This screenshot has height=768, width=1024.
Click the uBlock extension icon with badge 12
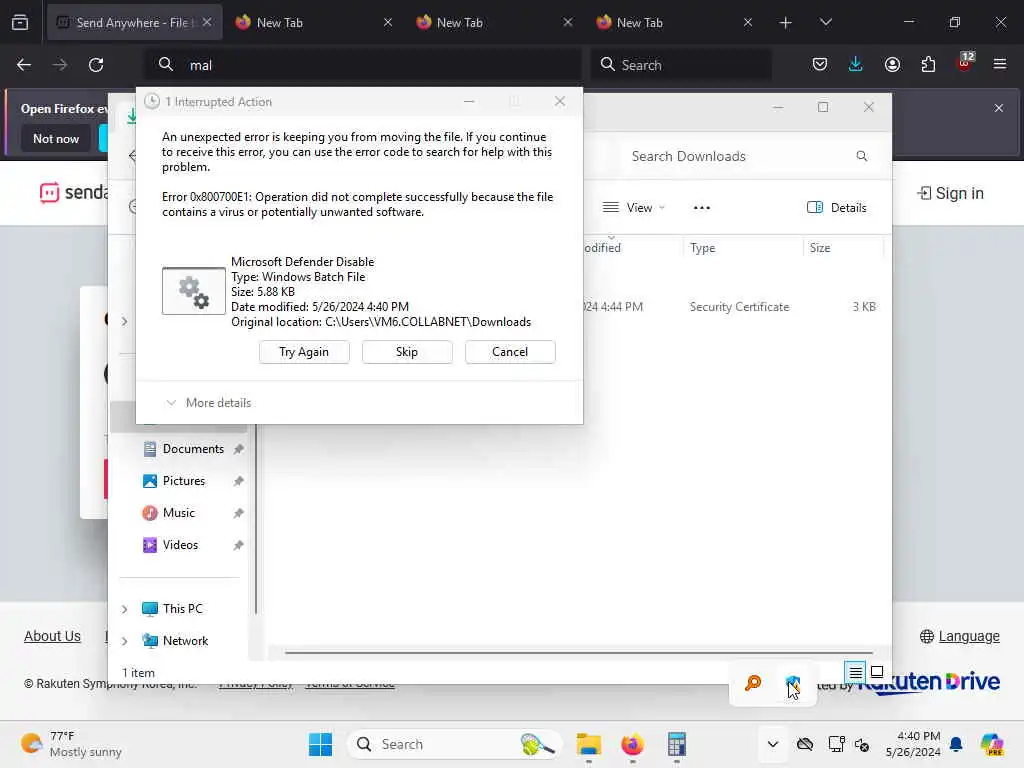click(965, 63)
